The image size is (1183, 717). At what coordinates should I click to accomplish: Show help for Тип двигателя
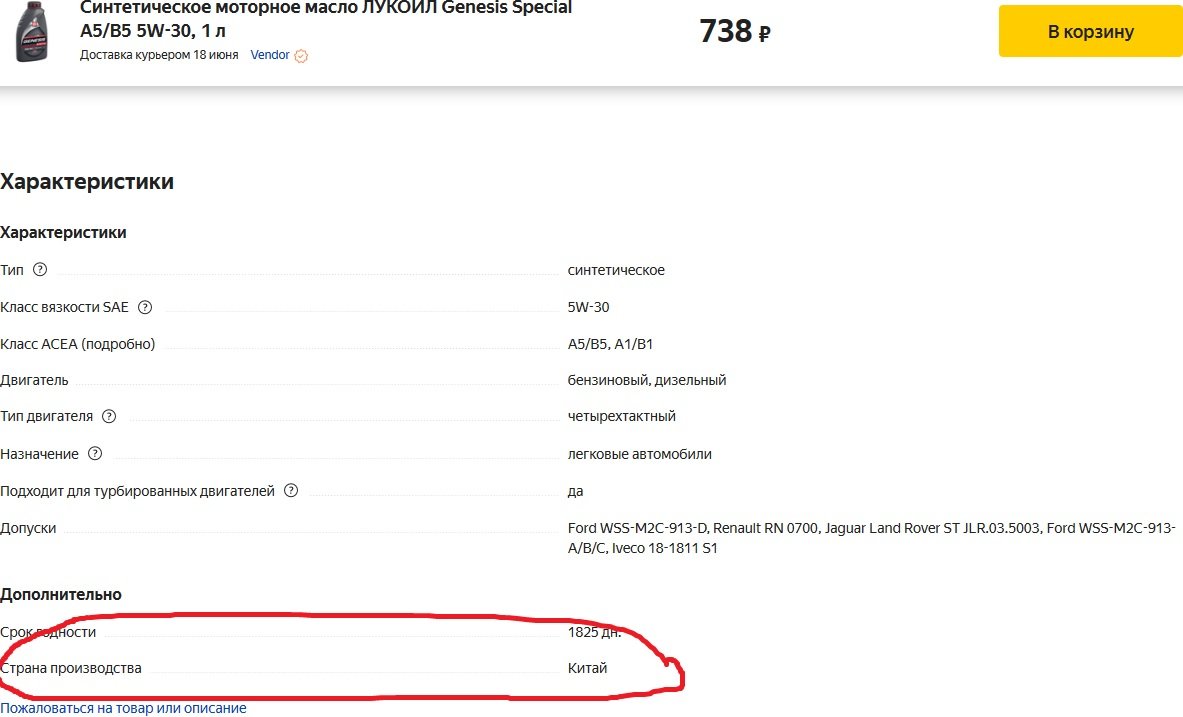pos(109,417)
